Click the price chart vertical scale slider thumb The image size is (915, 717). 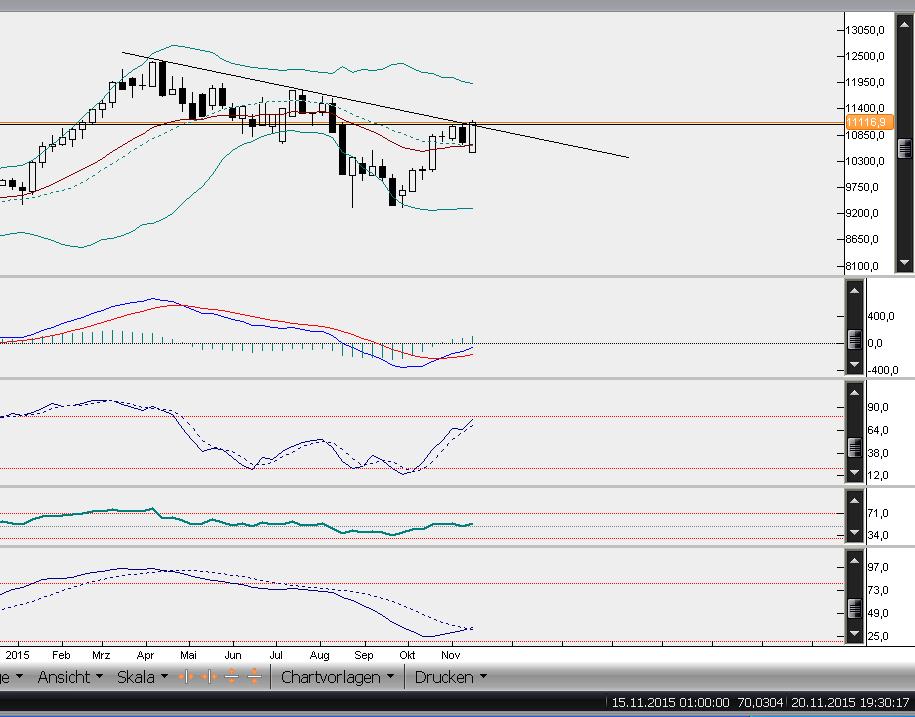(x=904, y=148)
